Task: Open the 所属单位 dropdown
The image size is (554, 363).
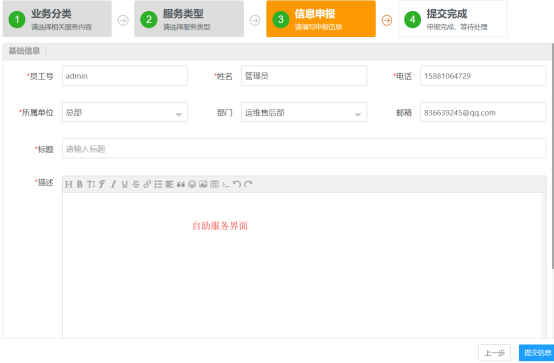Action: pos(125,112)
